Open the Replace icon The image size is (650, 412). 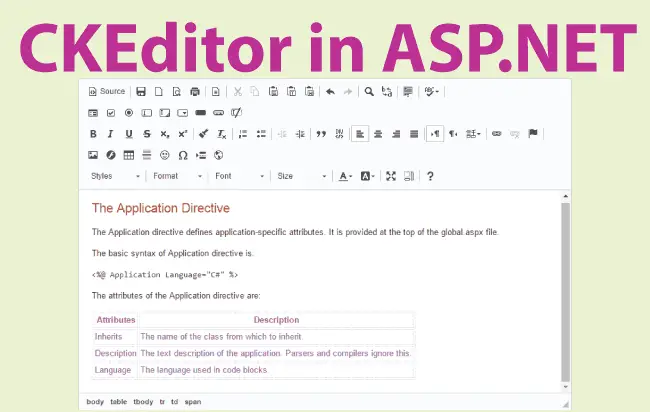387,92
